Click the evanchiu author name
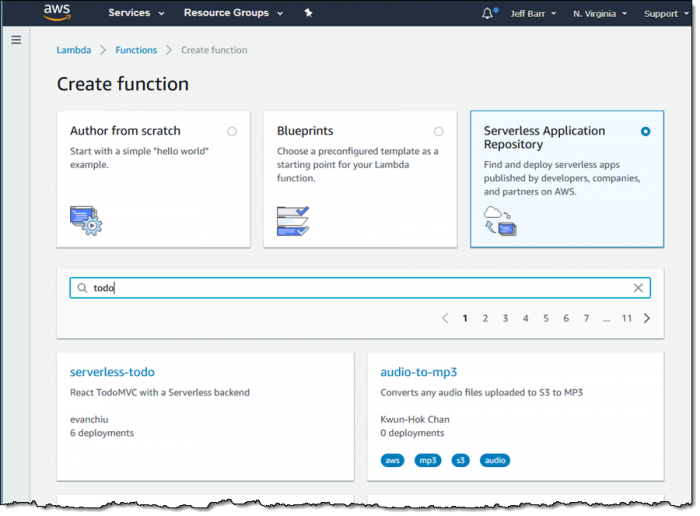Image resolution: width=700 pixels, height=516 pixels. (x=89, y=420)
